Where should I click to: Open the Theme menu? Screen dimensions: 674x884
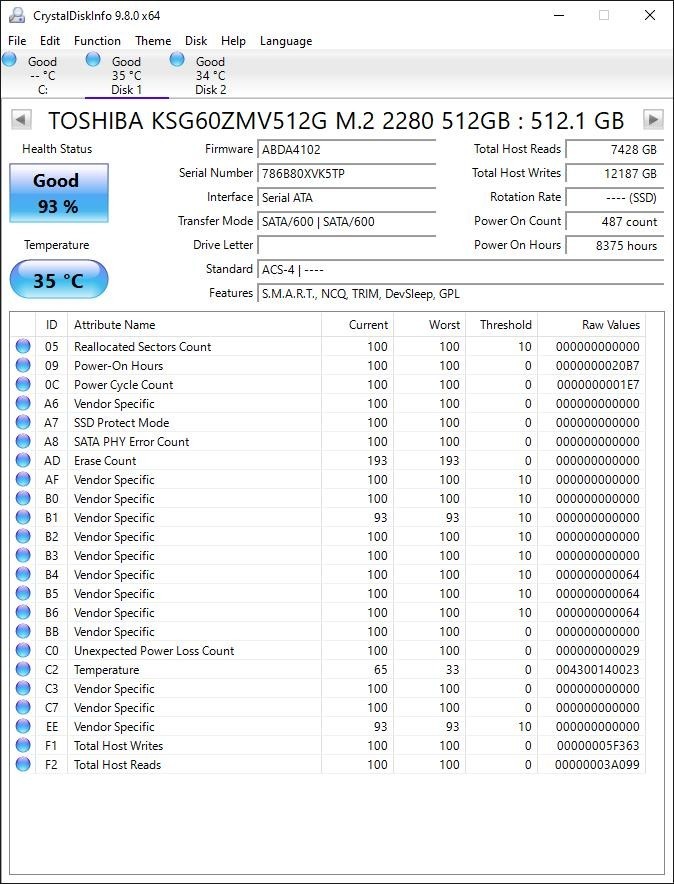click(x=153, y=41)
